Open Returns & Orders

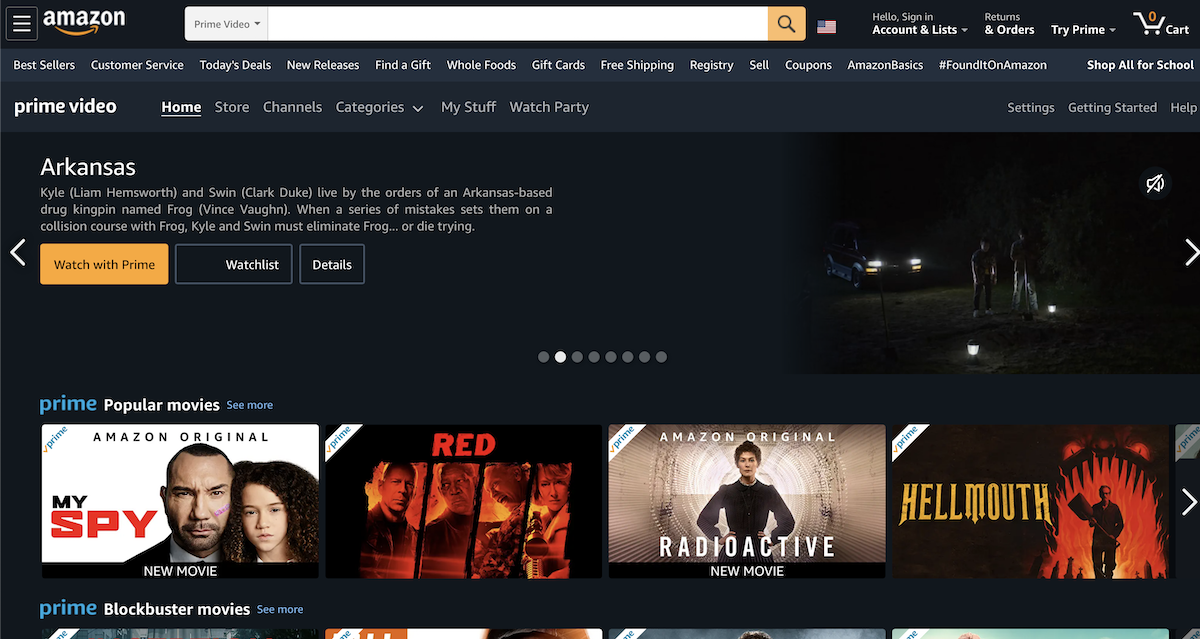pos(1009,24)
